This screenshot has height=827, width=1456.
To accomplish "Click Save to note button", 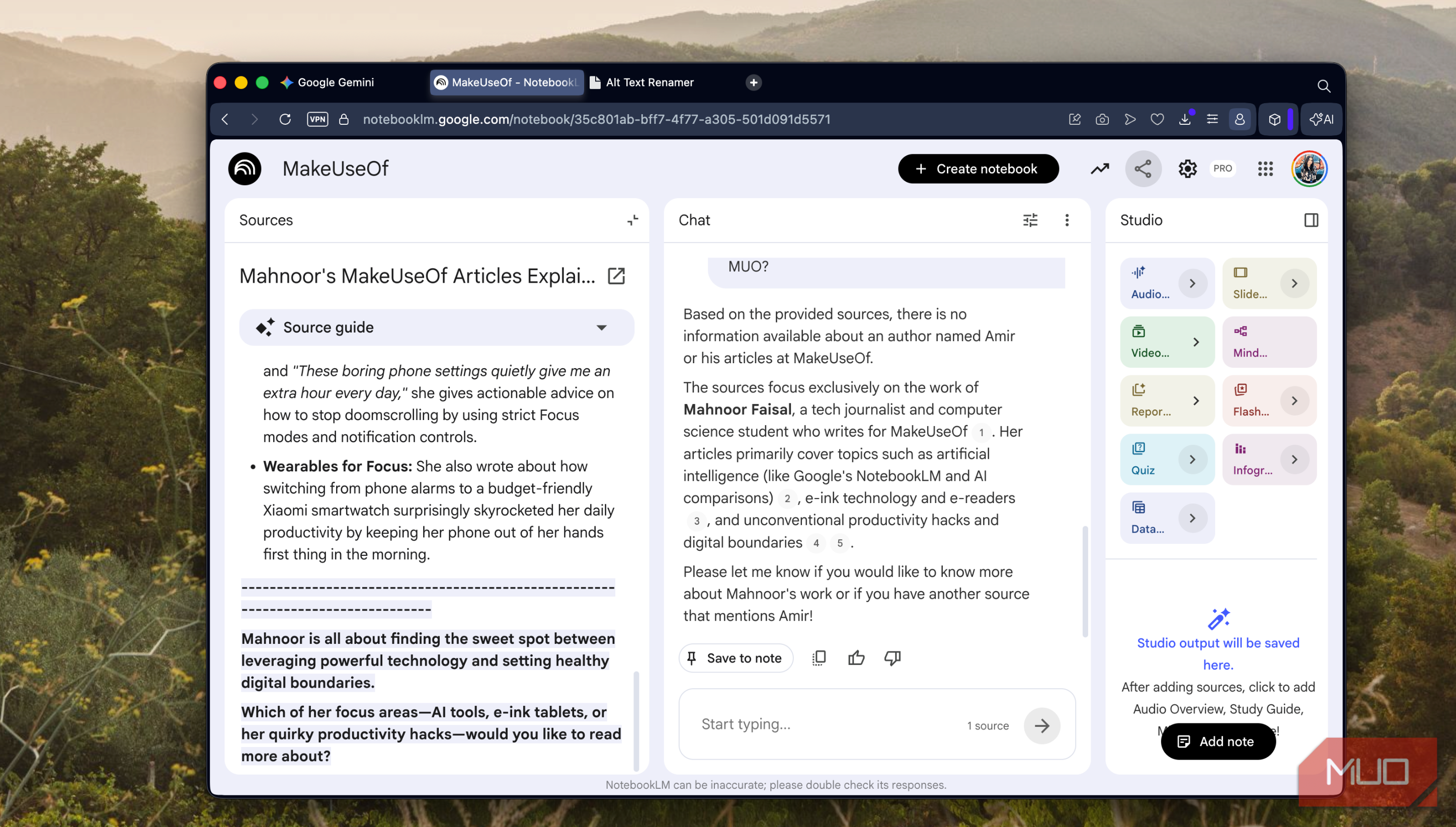I will (735, 658).
